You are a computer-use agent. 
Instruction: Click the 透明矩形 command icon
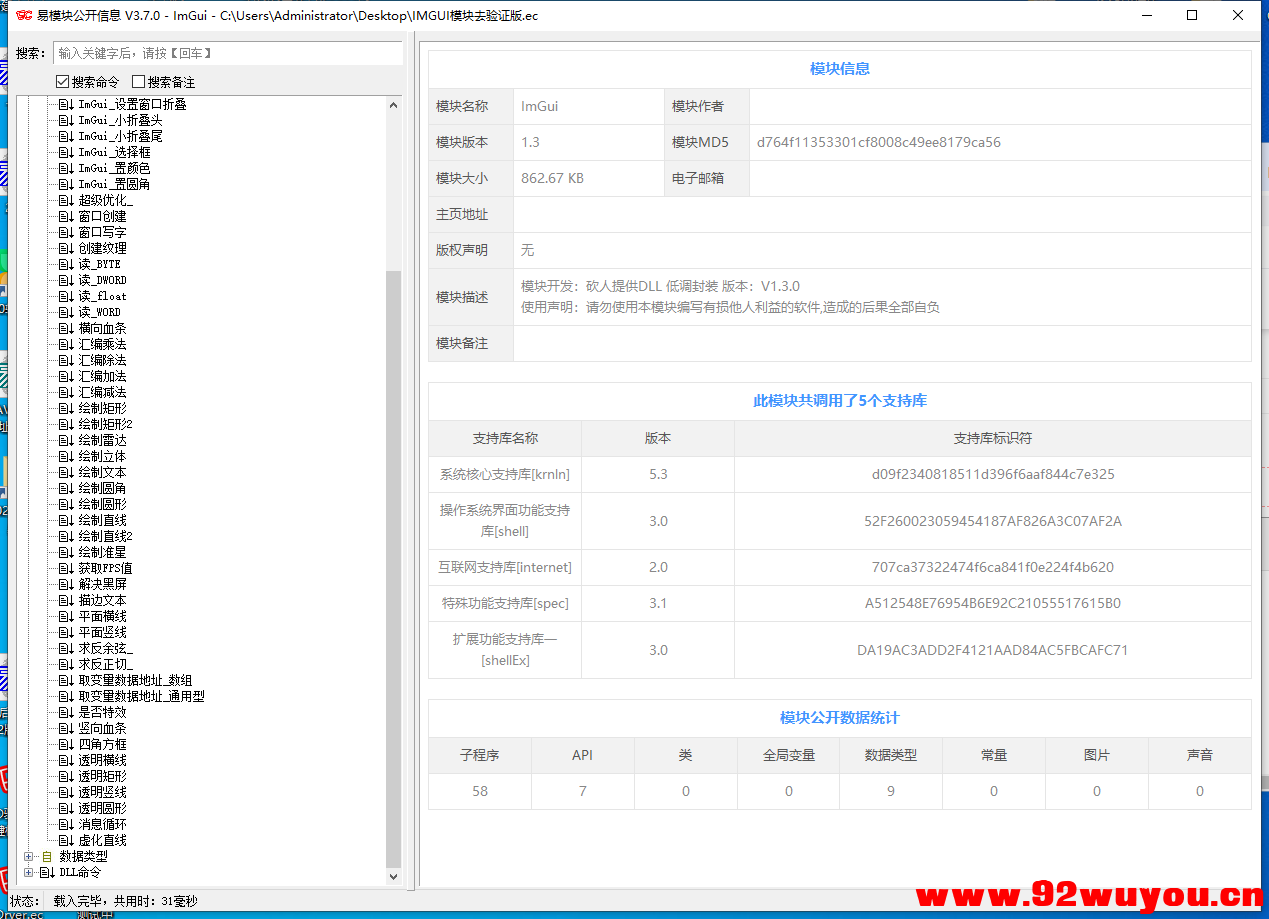pyautogui.click(x=62, y=775)
